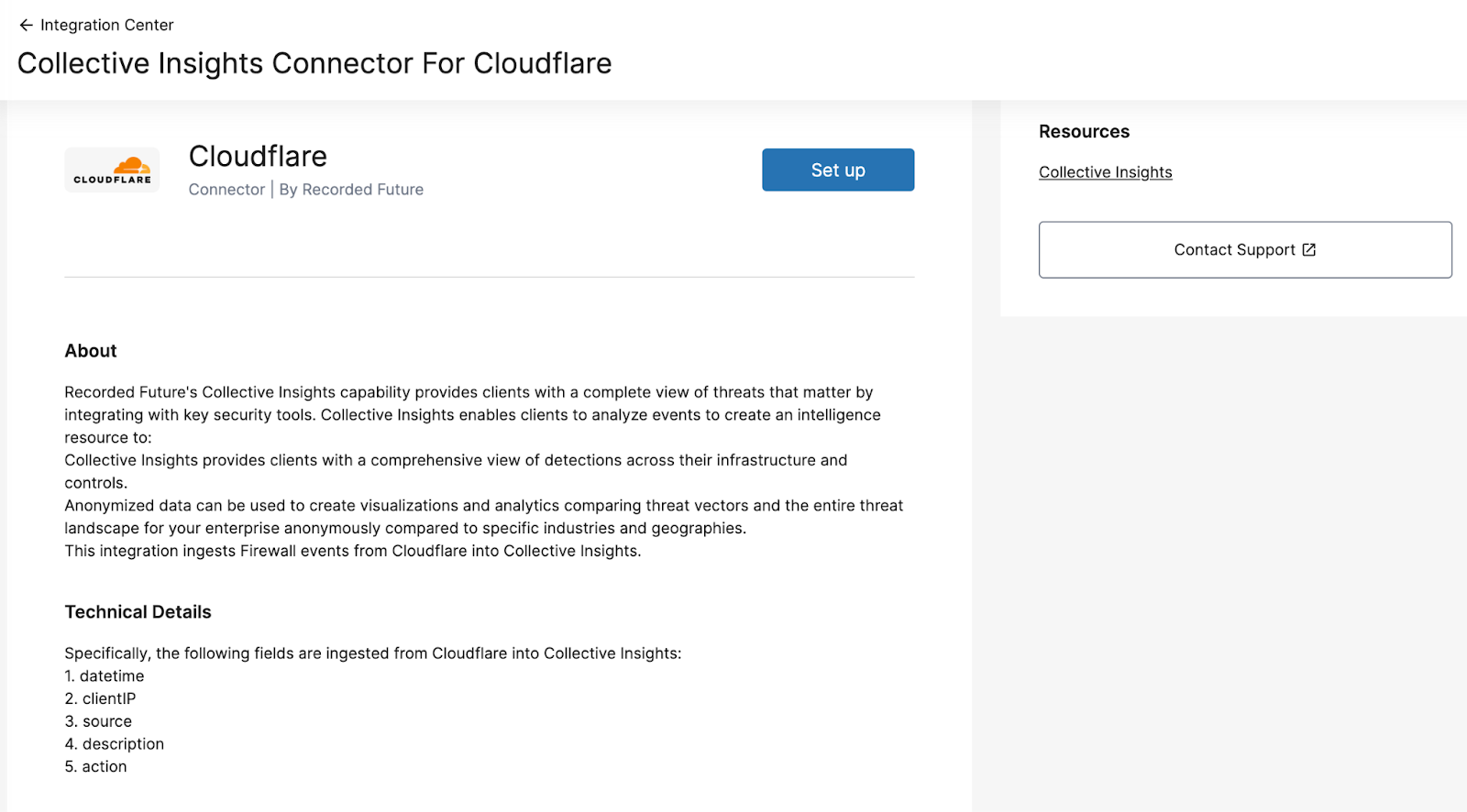The height and width of the screenshot is (812, 1467).
Task: Click the Connector type label
Action: pyautogui.click(x=226, y=190)
